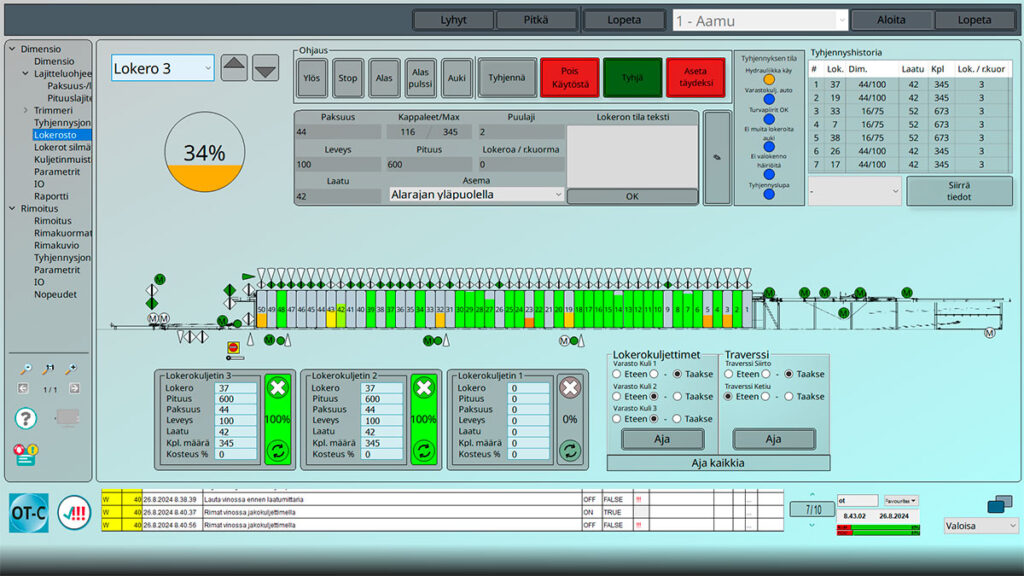Click the Aja kaikkia button

718,462
